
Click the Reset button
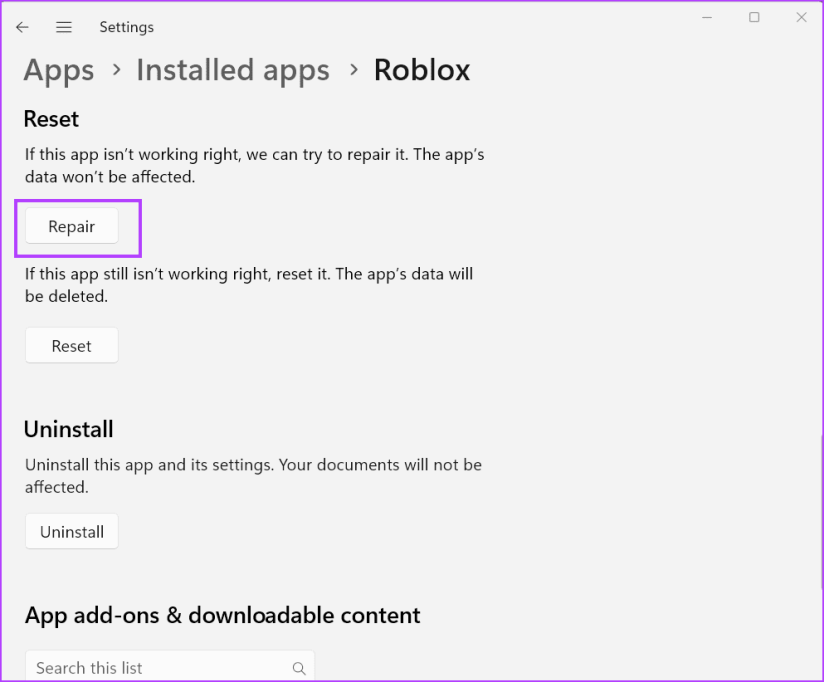72,345
